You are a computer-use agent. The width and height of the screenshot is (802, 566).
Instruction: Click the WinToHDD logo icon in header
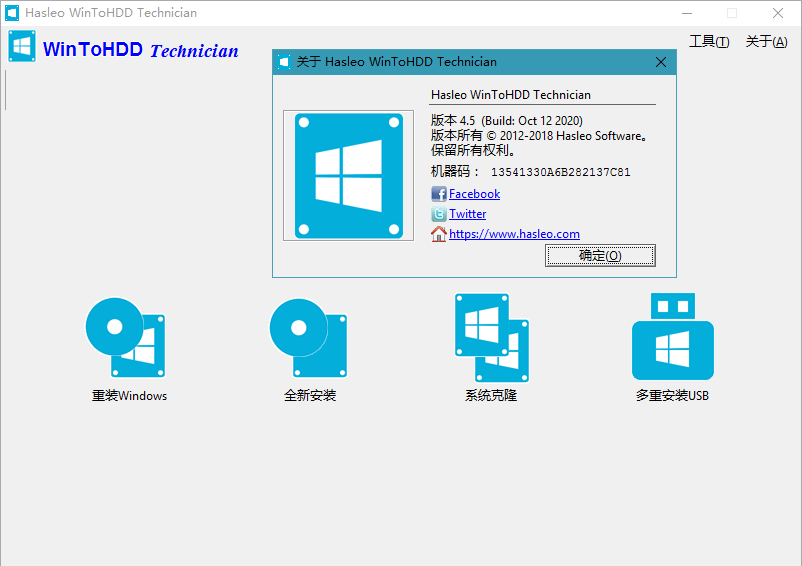(22, 46)
